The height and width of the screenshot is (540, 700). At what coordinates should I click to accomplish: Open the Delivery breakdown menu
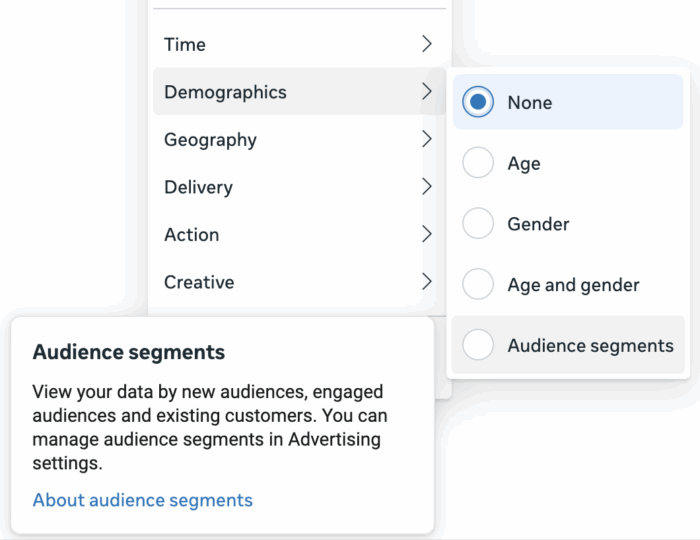299,187
